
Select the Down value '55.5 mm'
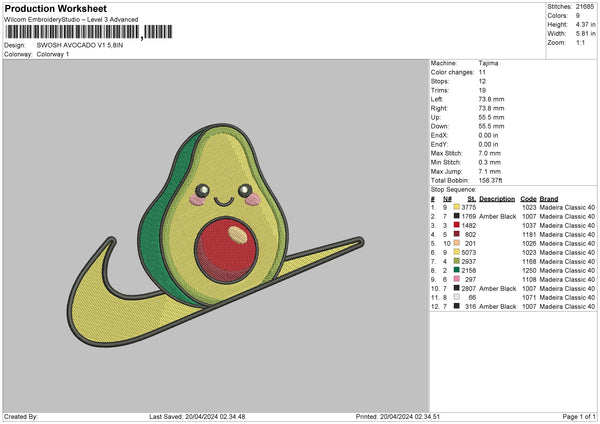[491, 126]
